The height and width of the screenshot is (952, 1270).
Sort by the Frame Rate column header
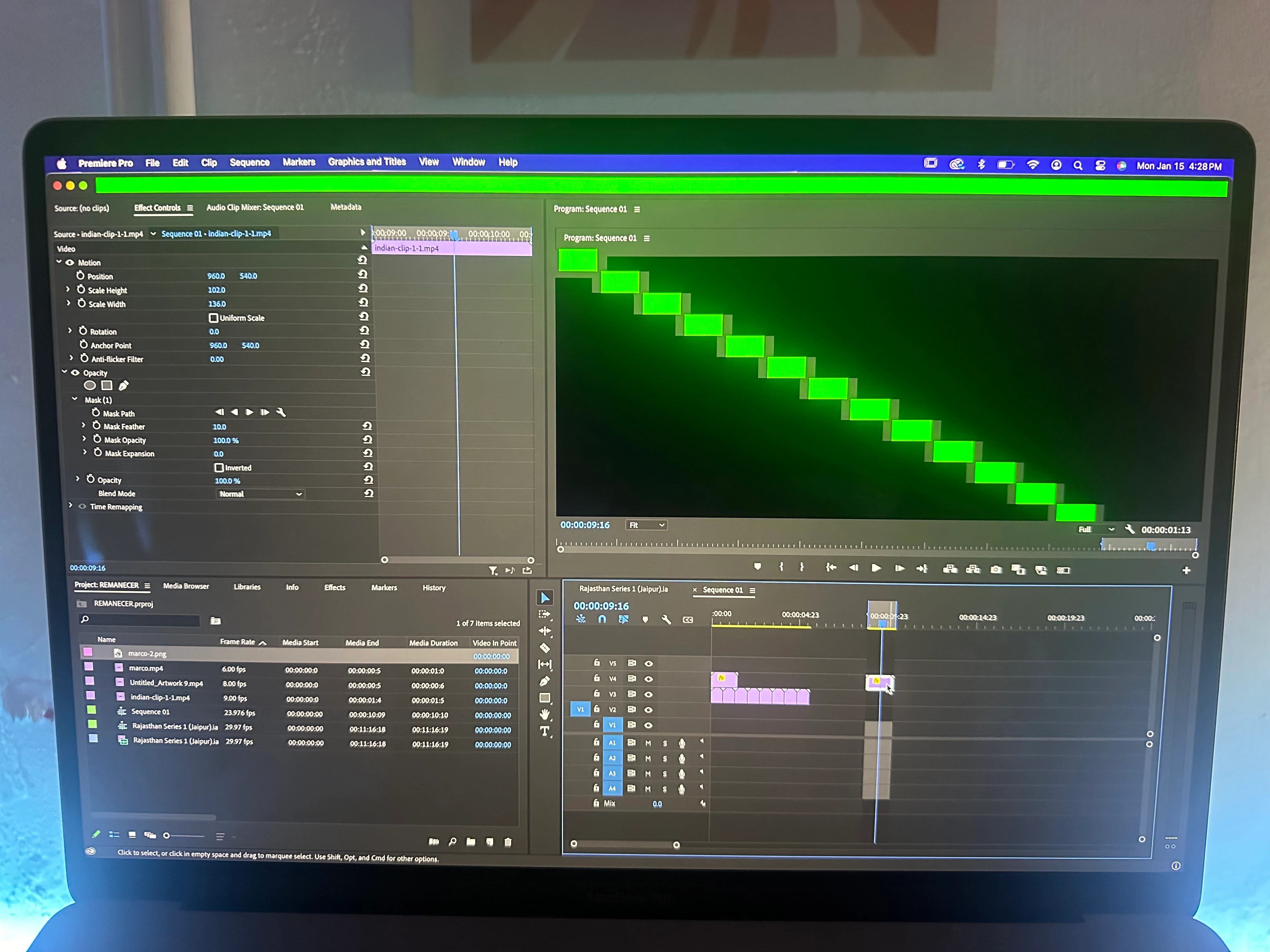coord(237,642)
